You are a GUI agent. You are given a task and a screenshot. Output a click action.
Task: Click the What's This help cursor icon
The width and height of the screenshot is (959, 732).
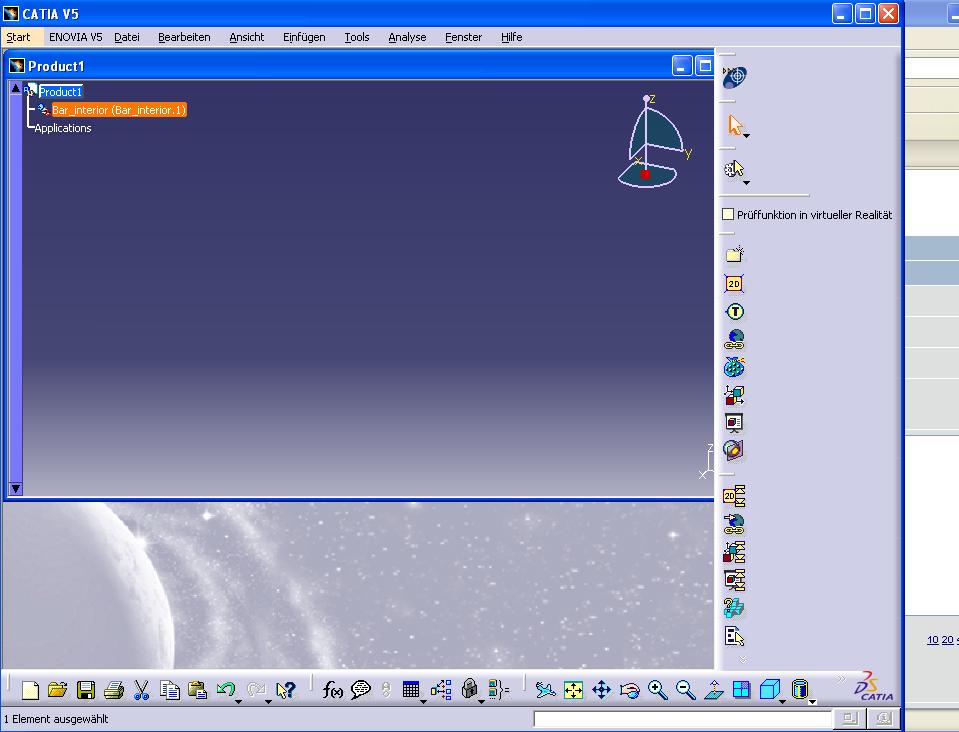tap(286, 690)
